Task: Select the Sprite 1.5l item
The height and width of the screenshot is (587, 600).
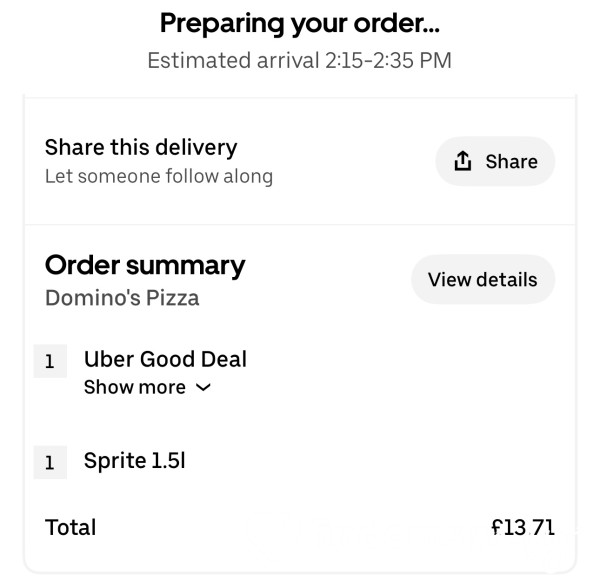Action: [x=135, y=460]
